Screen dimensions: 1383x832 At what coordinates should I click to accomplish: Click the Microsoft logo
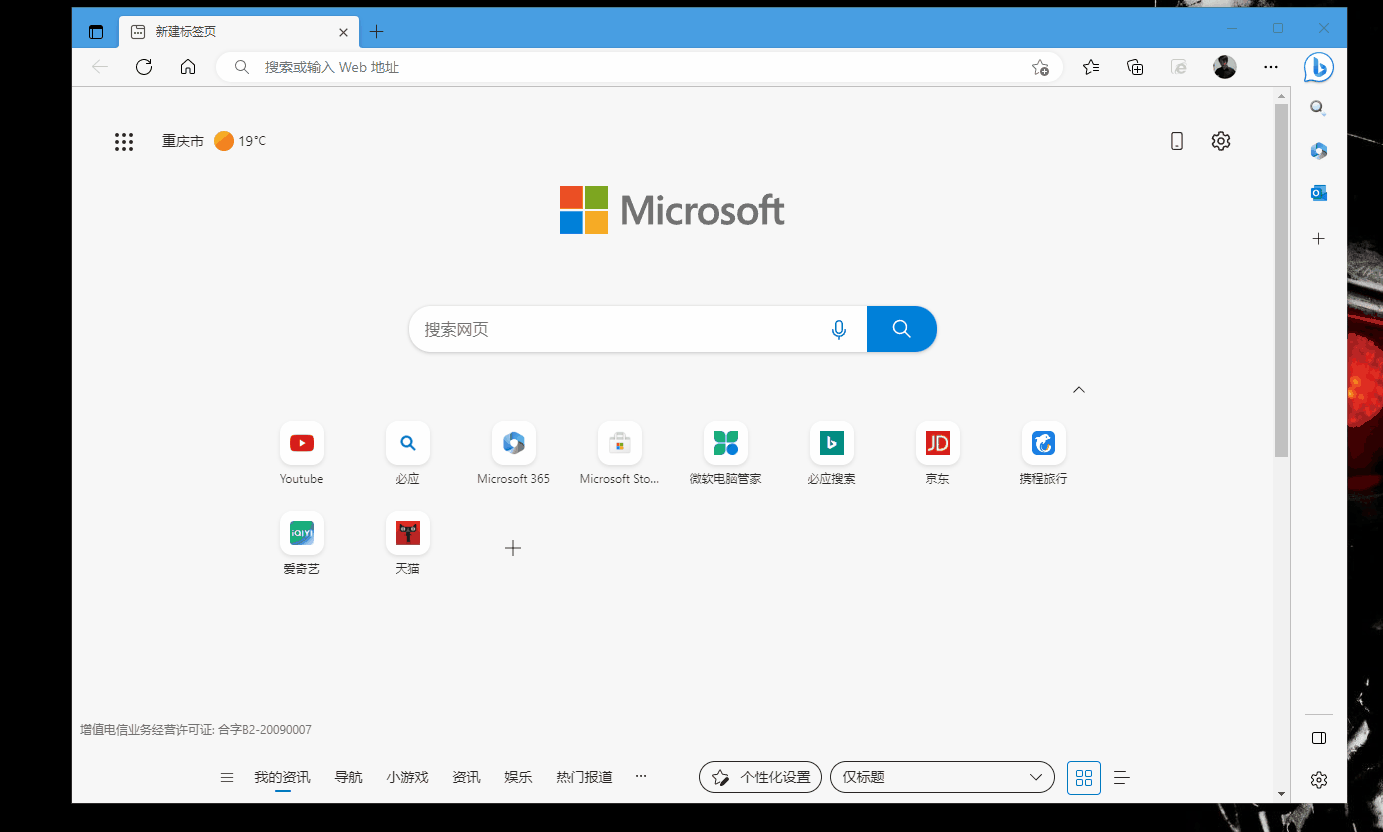[x=672, y=210]
